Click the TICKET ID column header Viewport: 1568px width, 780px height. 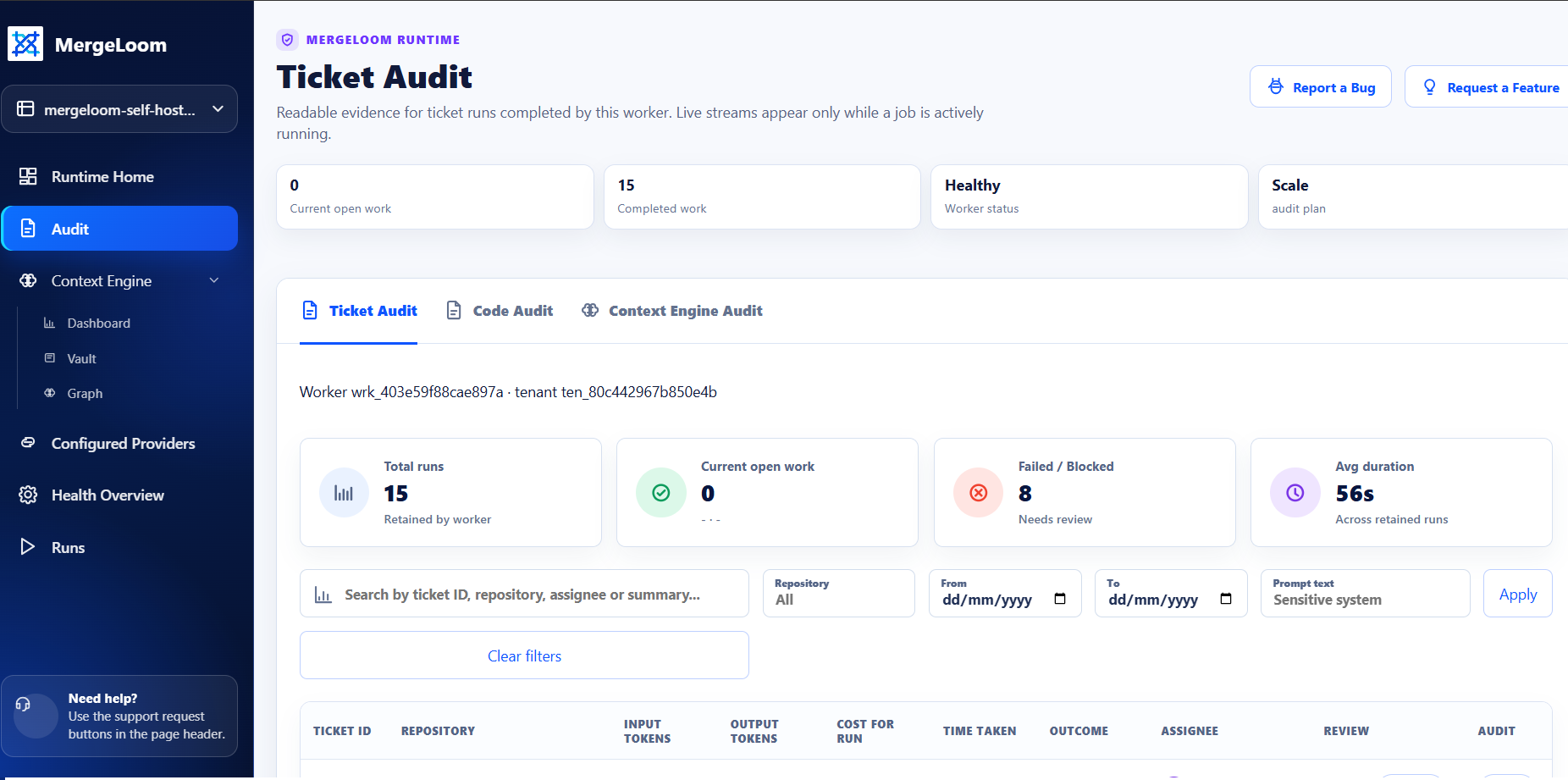point(342,731)
